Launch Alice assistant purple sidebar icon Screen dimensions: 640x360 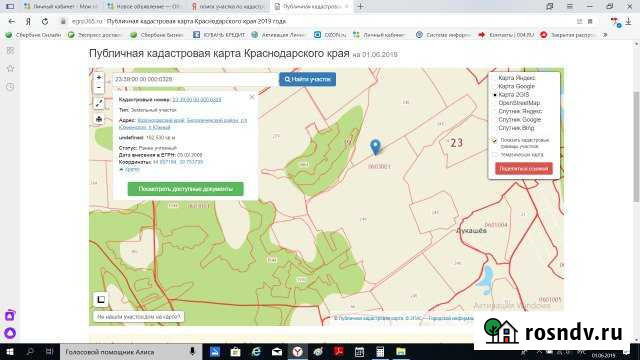click(10, 333)
